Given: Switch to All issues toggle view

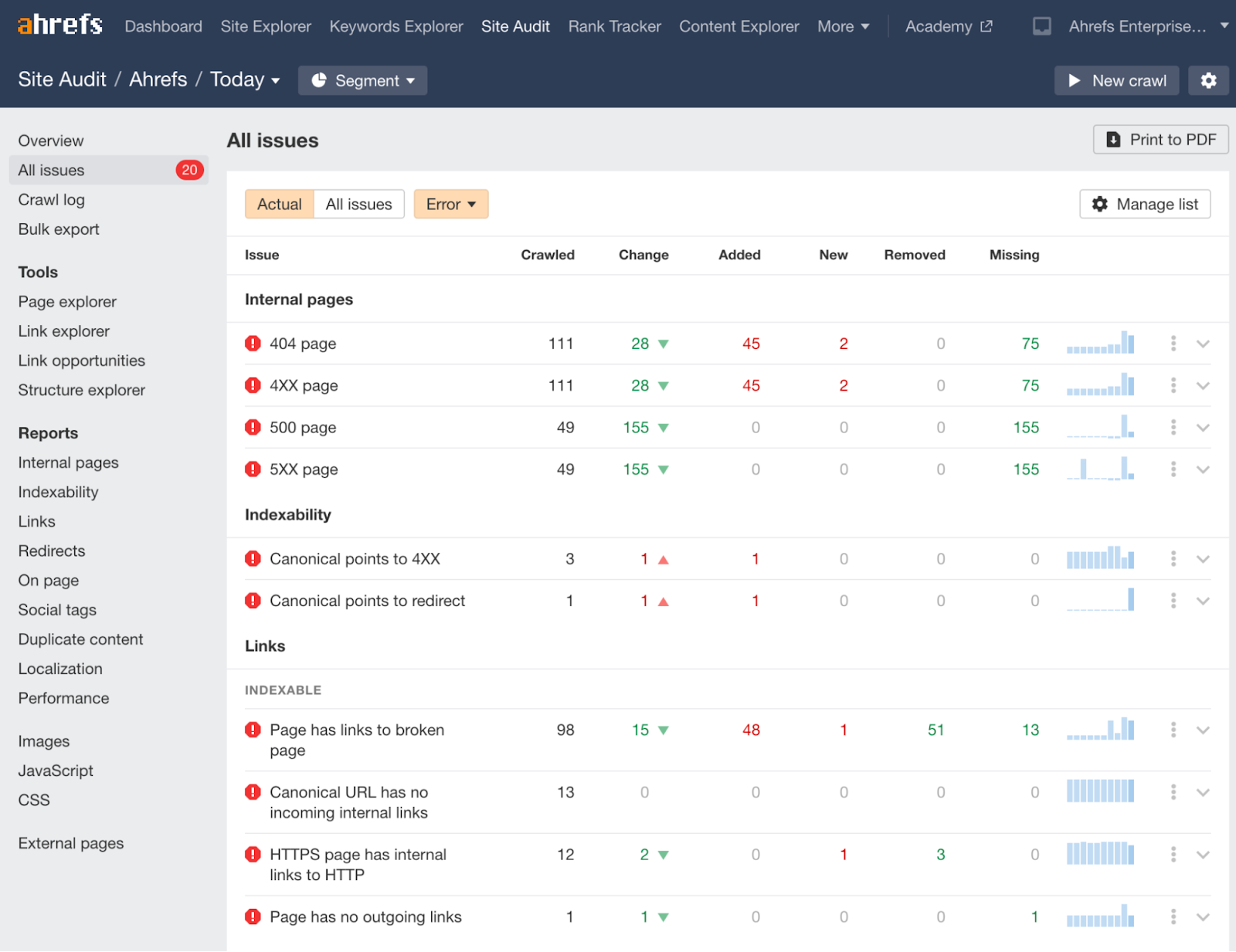Looking at the screenshot, I should [x=358, y=205].
